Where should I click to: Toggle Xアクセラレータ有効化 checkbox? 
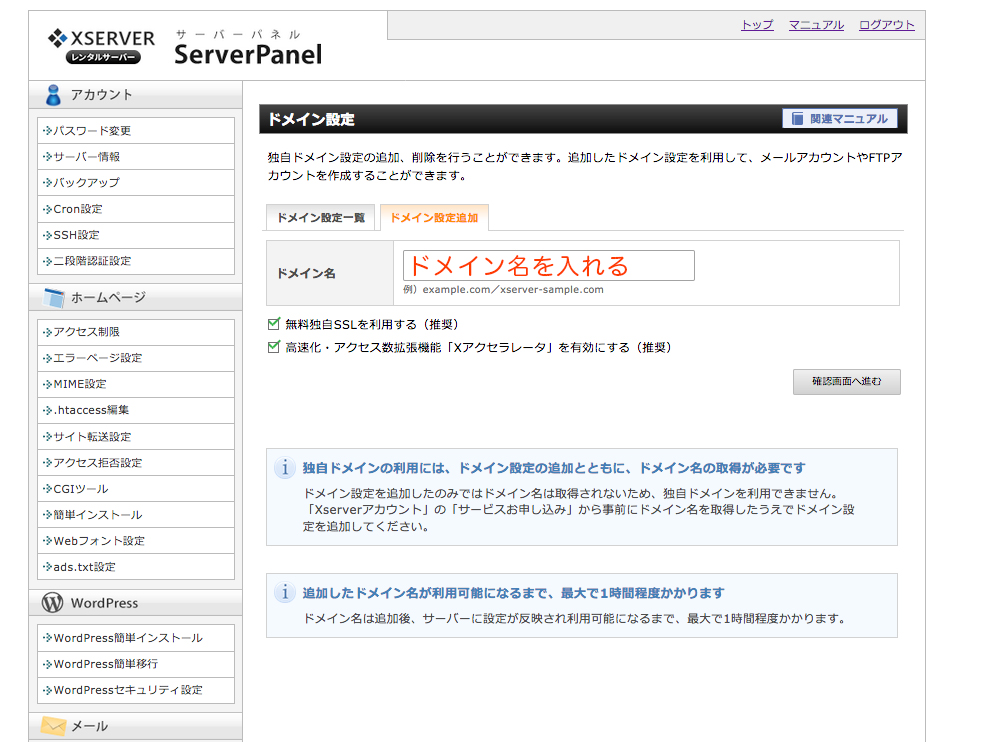coord(273,347)
